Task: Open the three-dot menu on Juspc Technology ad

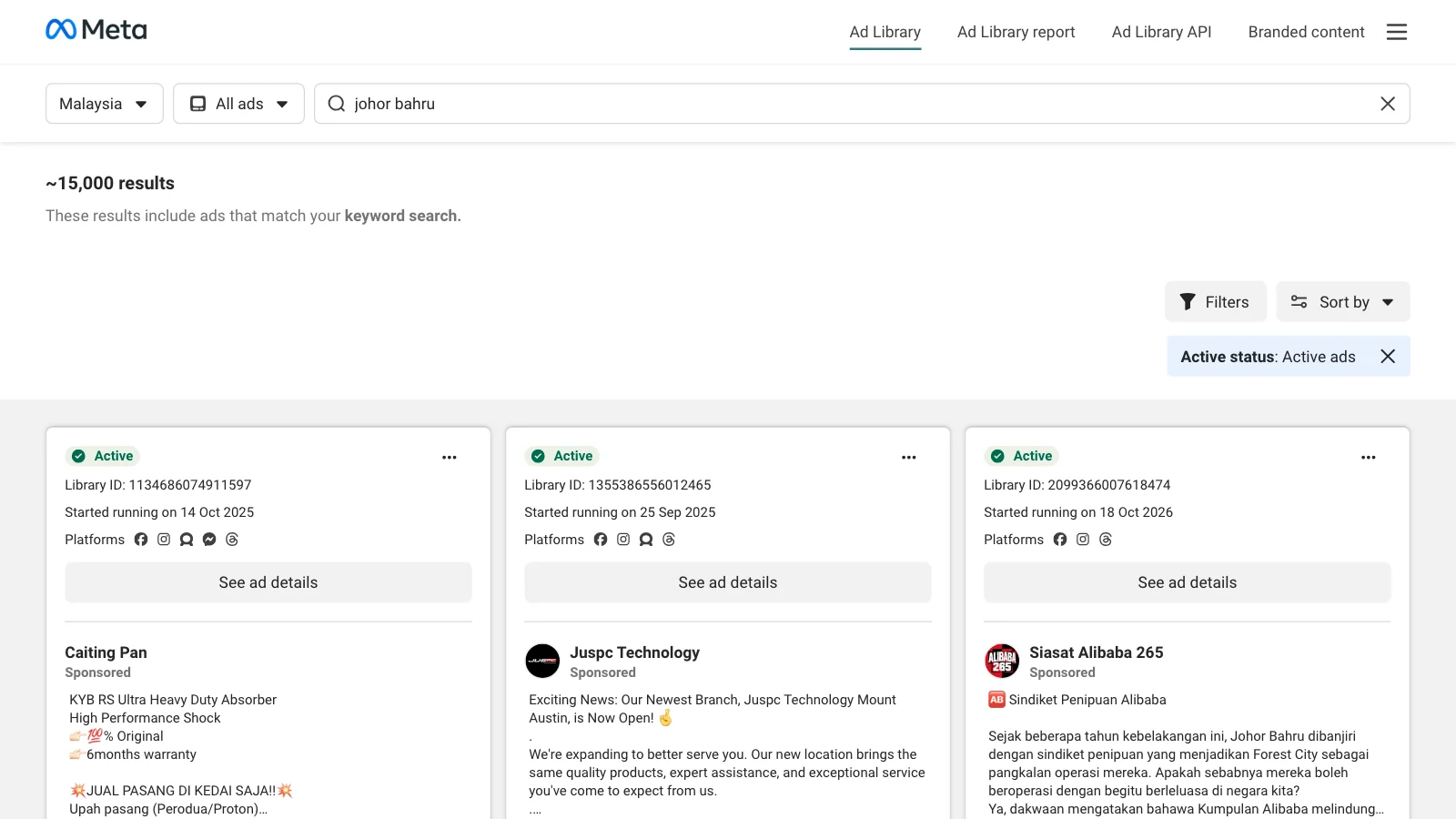Action: point(909,458)
